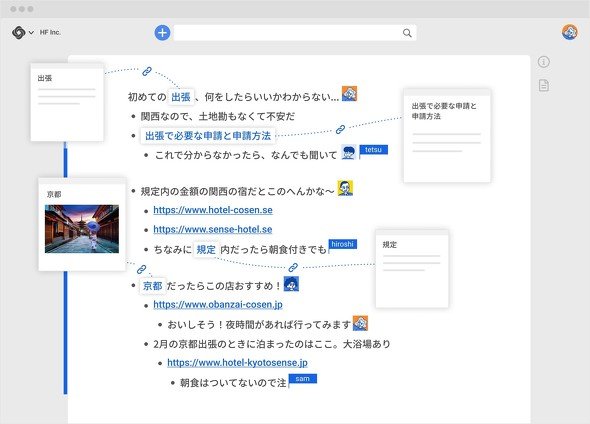Screen dimensions: 590x424
Task: Click the search magnifier icon
Action: (x=407, y=33)
